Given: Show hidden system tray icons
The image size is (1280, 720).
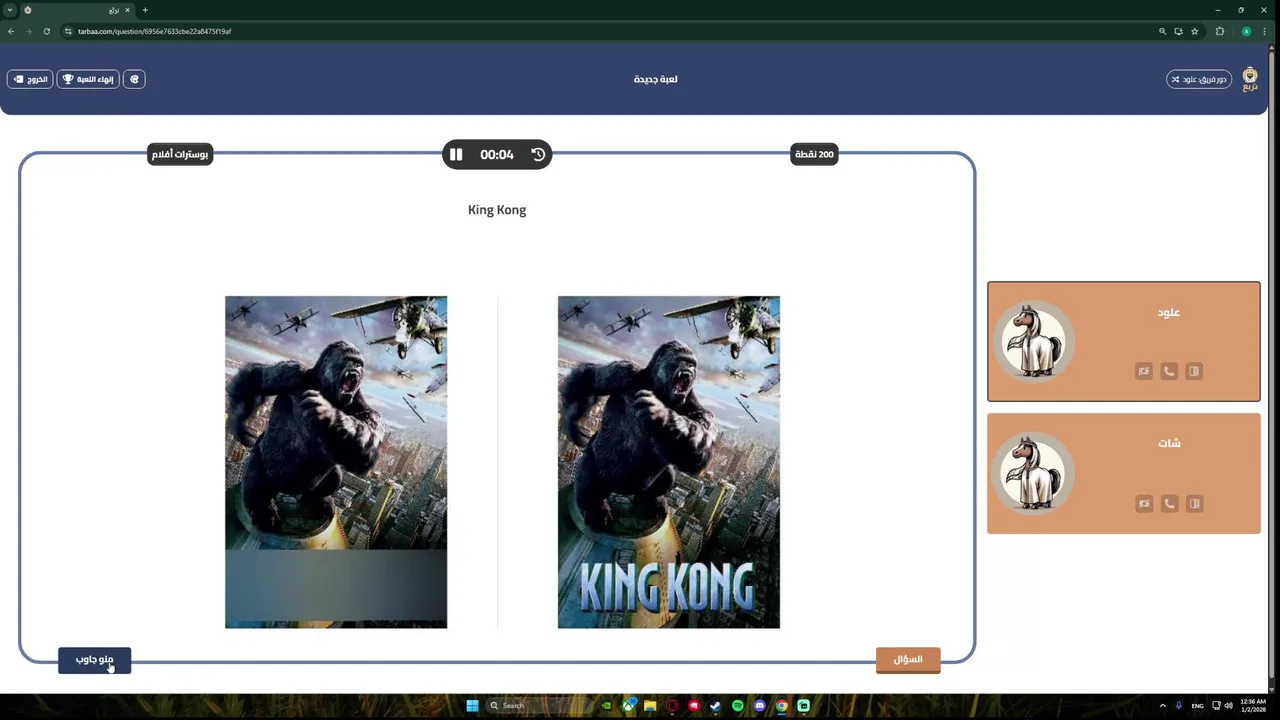Looking at the screenshot, I should tap(1163, 705).
